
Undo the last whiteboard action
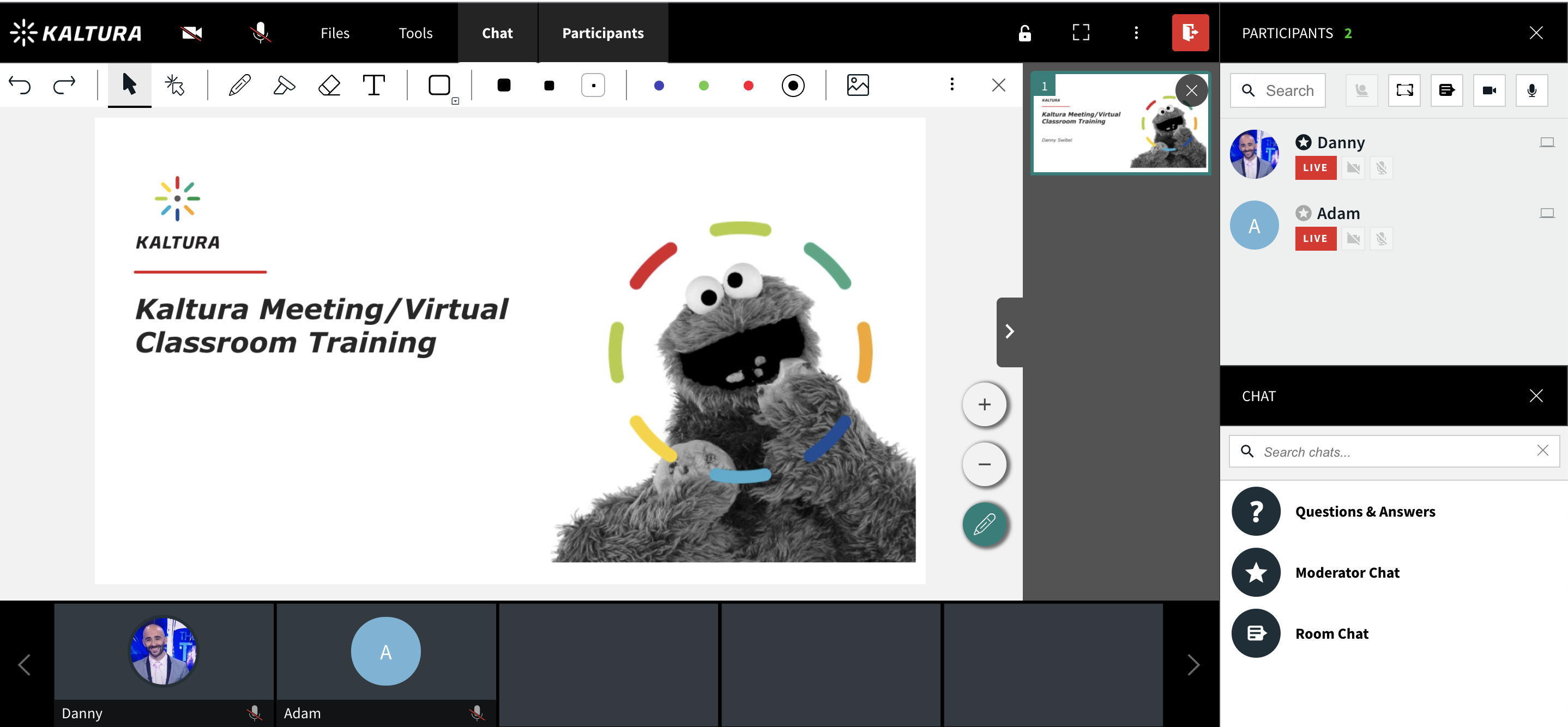(x=20, y=85)
